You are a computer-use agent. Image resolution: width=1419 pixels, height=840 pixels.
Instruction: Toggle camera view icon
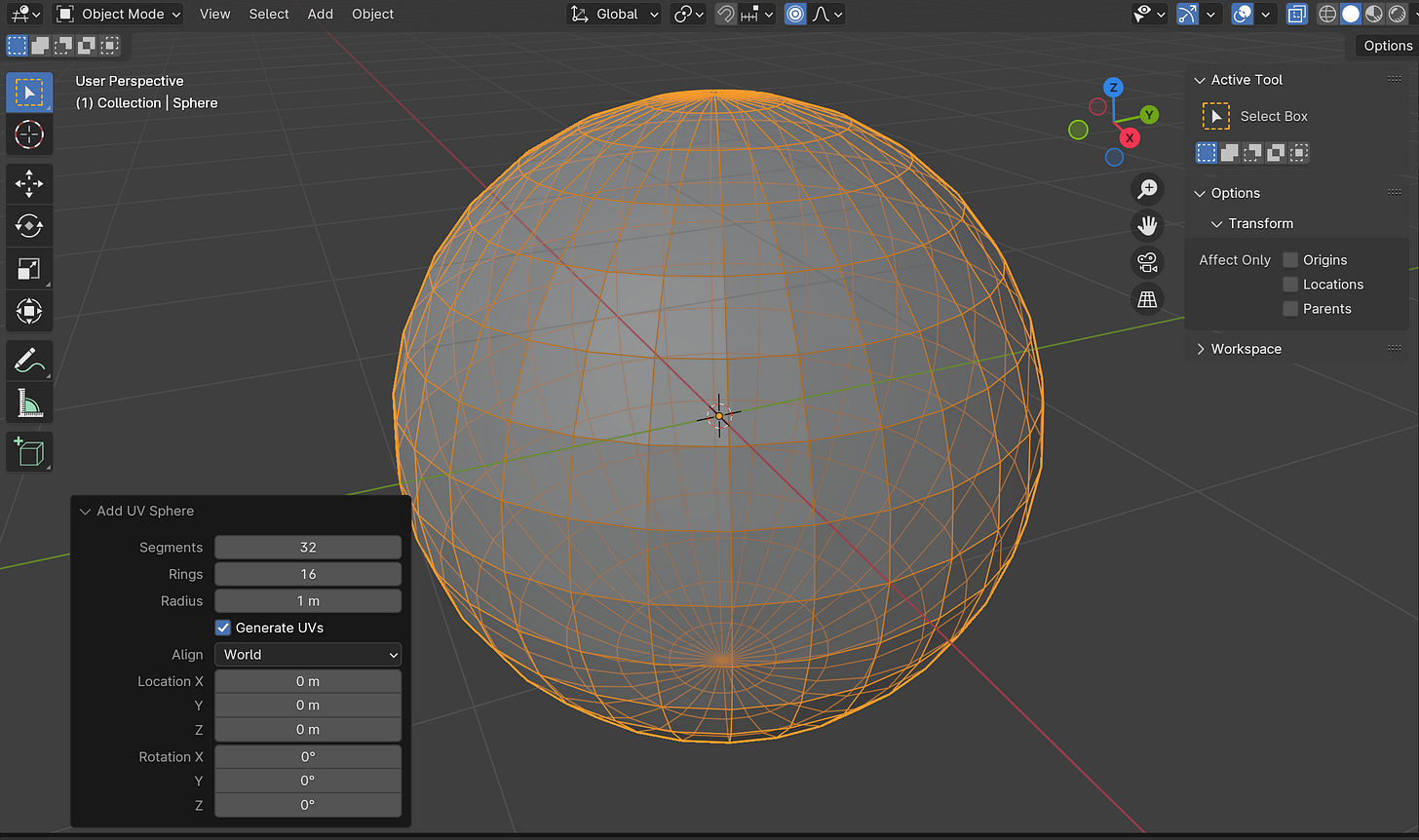pos(1148,263)
